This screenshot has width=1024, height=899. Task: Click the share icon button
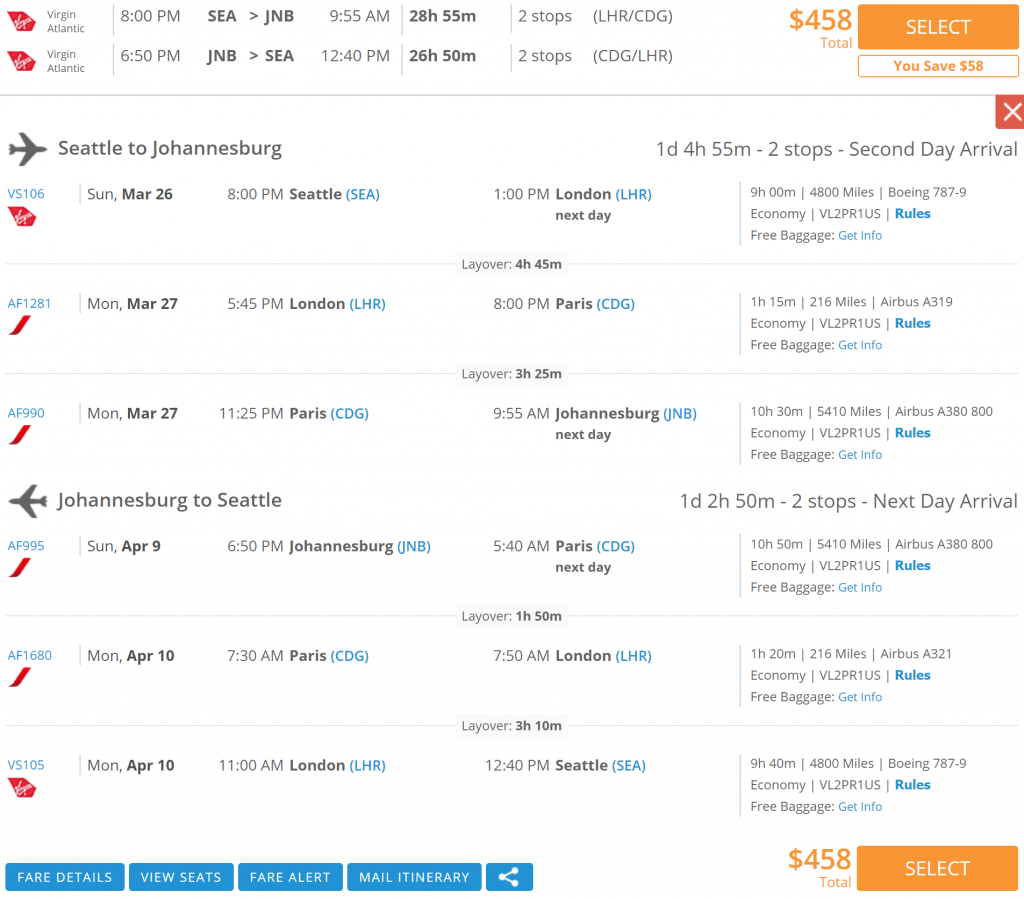tap(509, 877)
